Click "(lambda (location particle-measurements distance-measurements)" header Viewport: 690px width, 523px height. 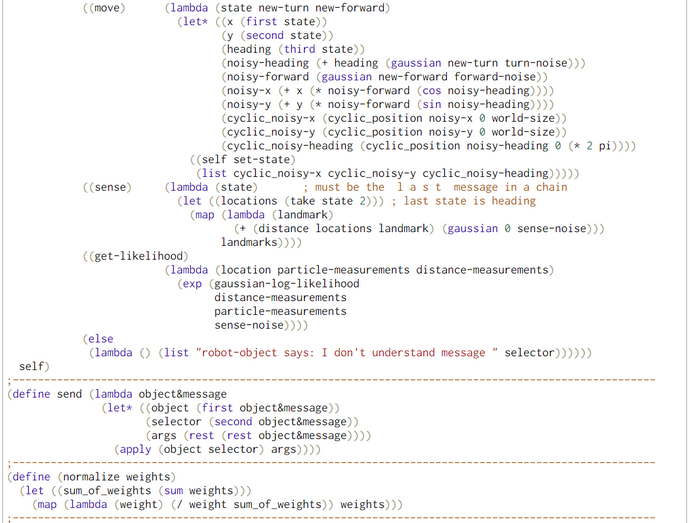(359, 270)
